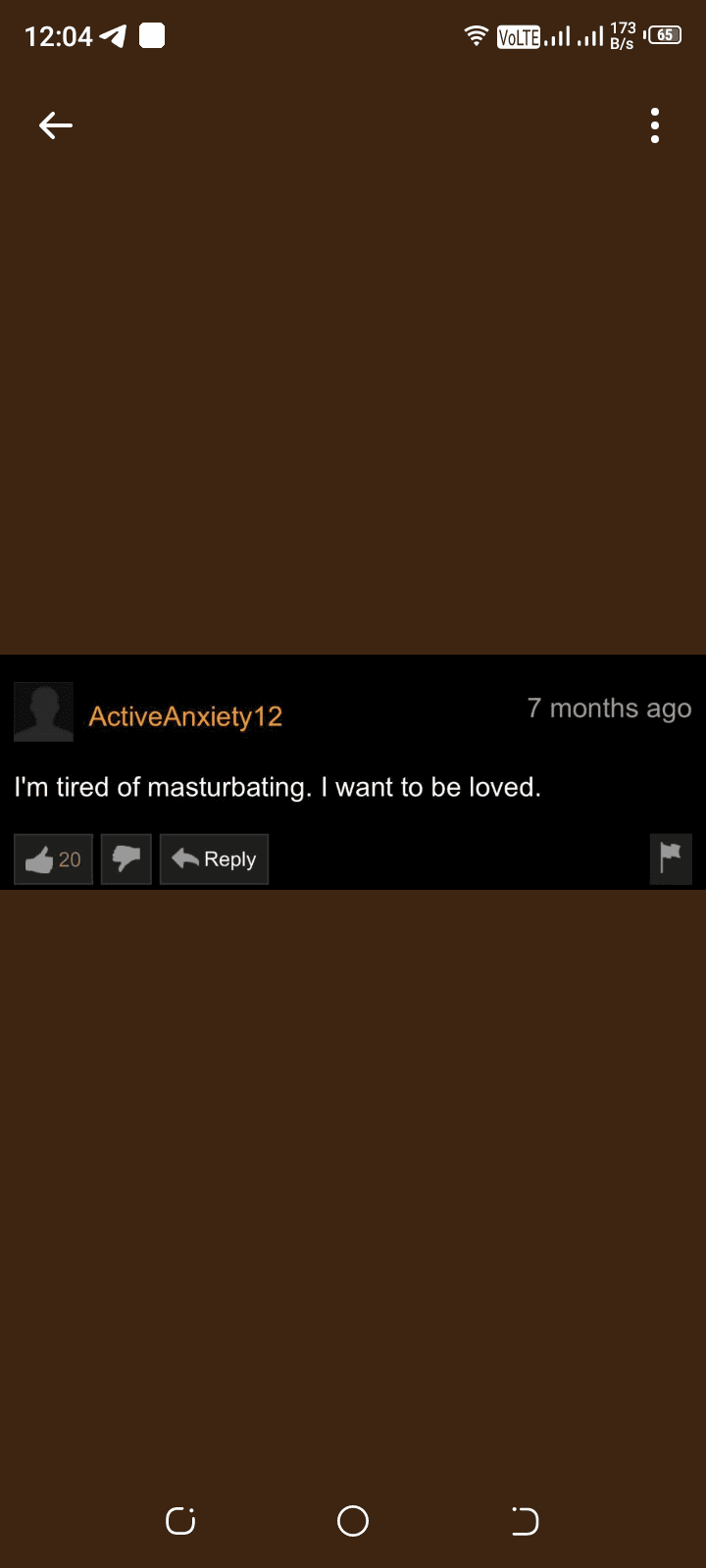The image size is (706, 1568).
Task: Tap the back arrow at top
Action: pyautogui.click(x=56, y=125)
